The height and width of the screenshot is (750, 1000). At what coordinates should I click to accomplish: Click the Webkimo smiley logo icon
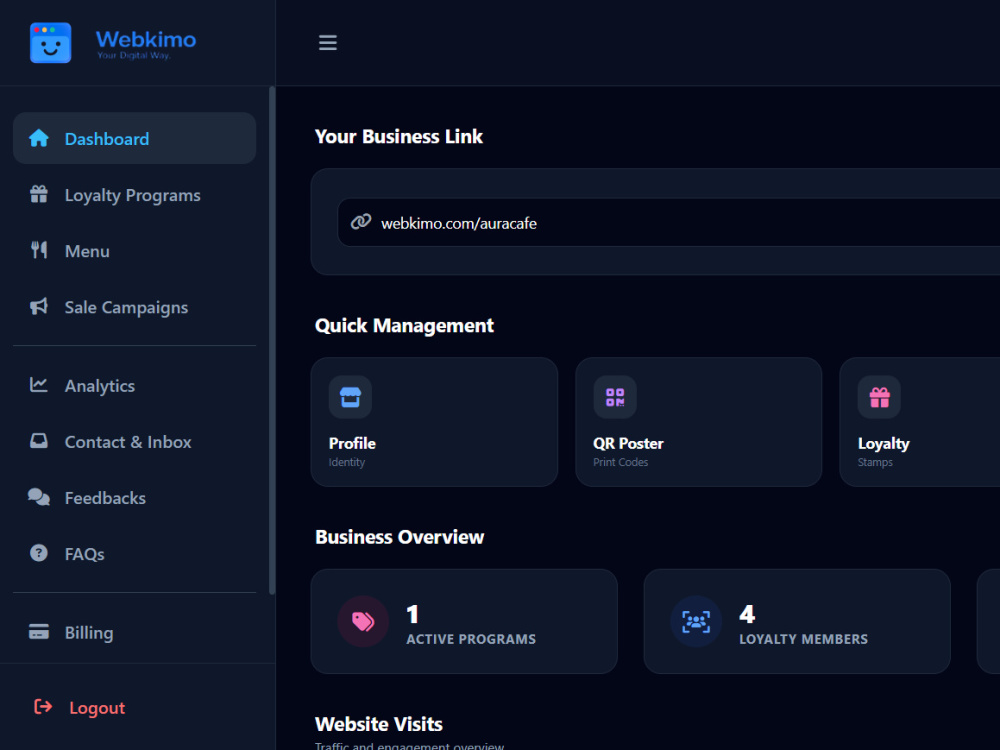click(x=50, y=43)
